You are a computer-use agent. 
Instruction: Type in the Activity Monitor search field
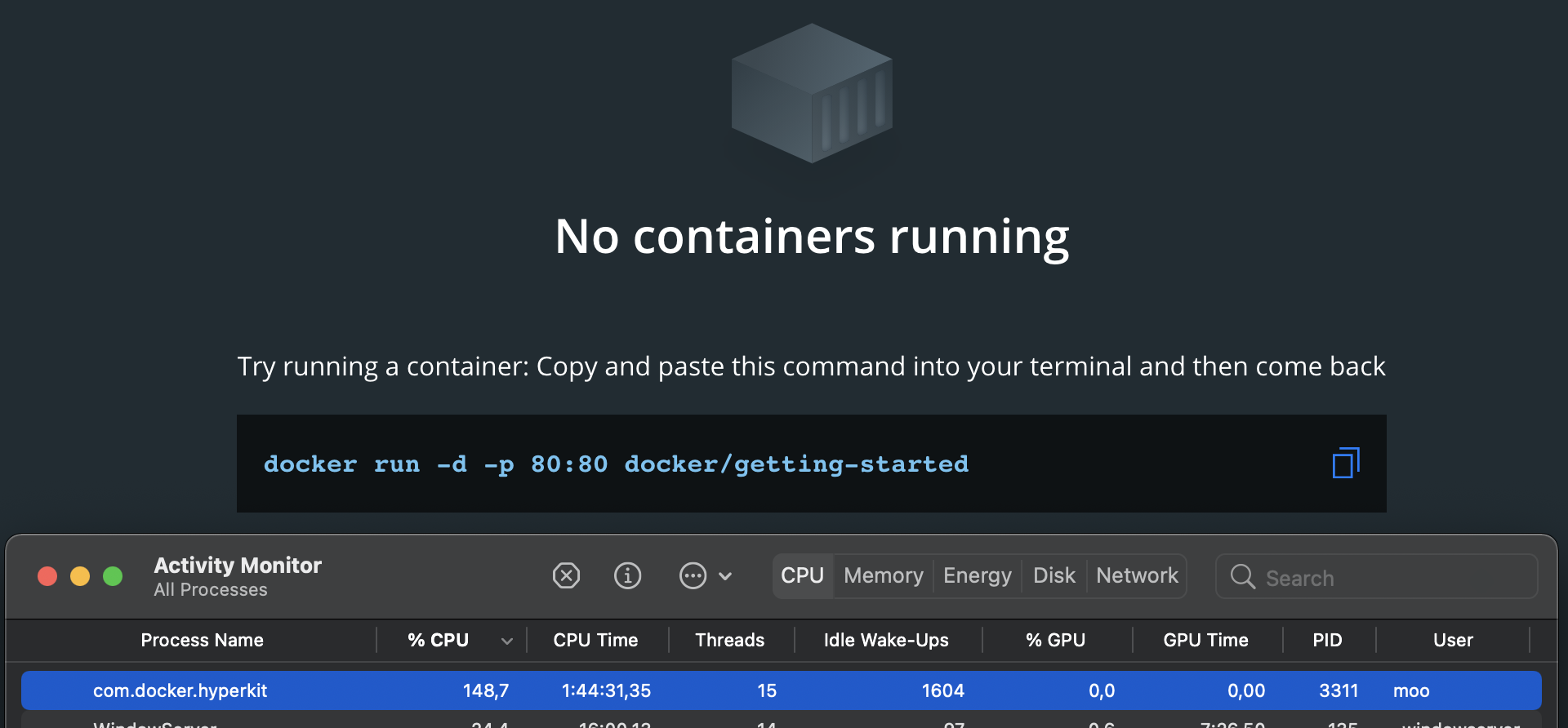tap(1388, 578)
